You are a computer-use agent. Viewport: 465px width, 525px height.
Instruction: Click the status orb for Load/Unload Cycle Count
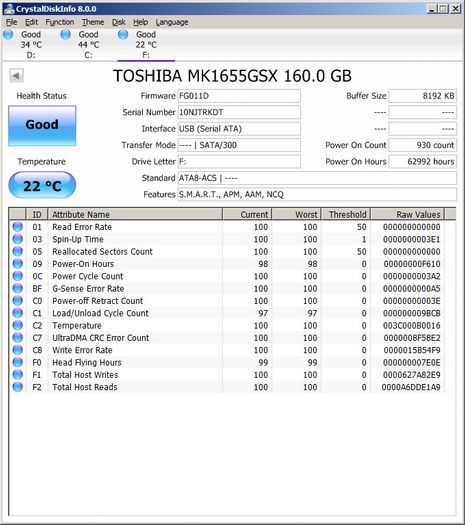point(17,313)
